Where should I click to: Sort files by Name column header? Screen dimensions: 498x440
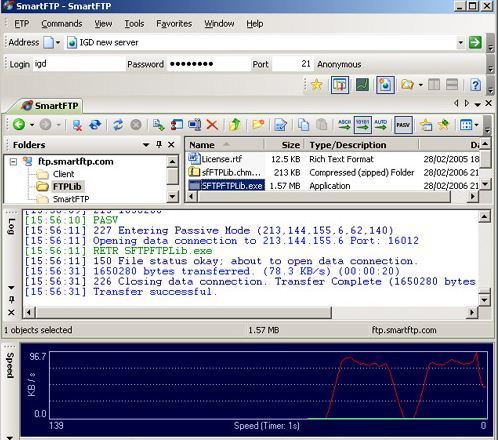coord(225,145)
